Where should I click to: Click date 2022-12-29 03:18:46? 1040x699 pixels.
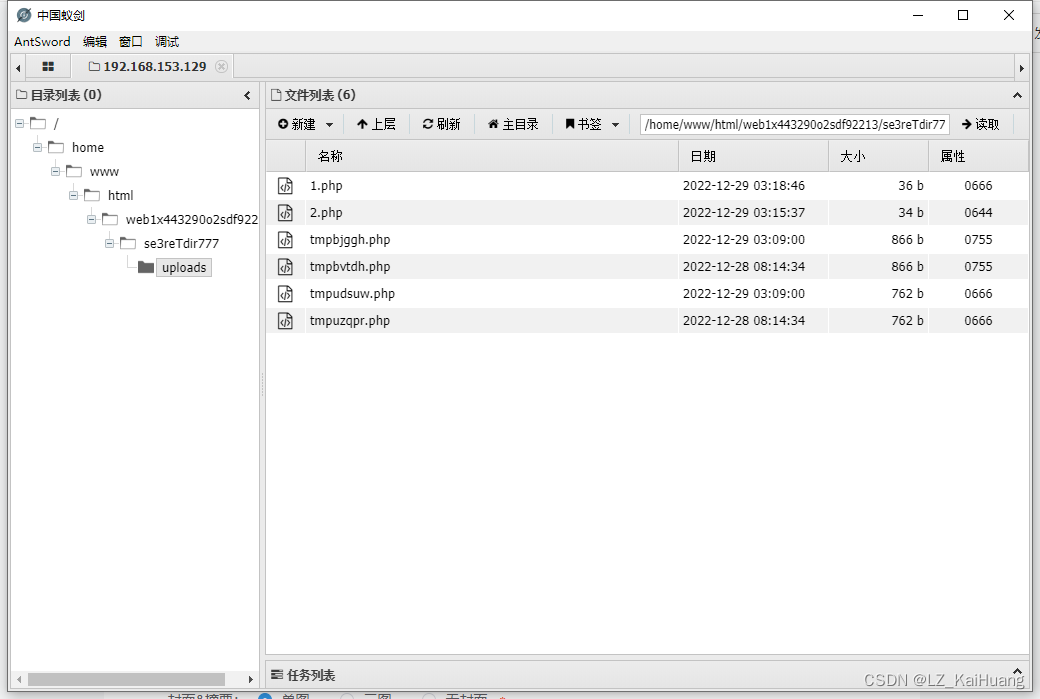(x=744, y=186)
